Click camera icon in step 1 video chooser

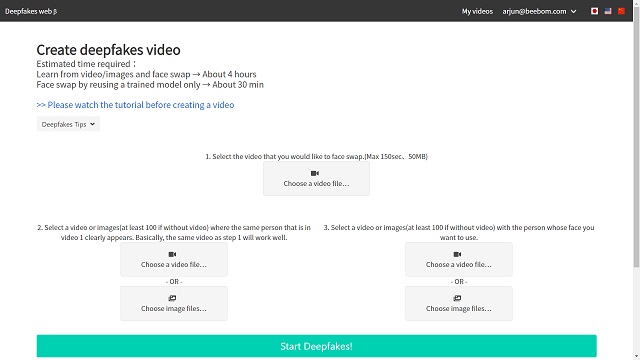315,173
